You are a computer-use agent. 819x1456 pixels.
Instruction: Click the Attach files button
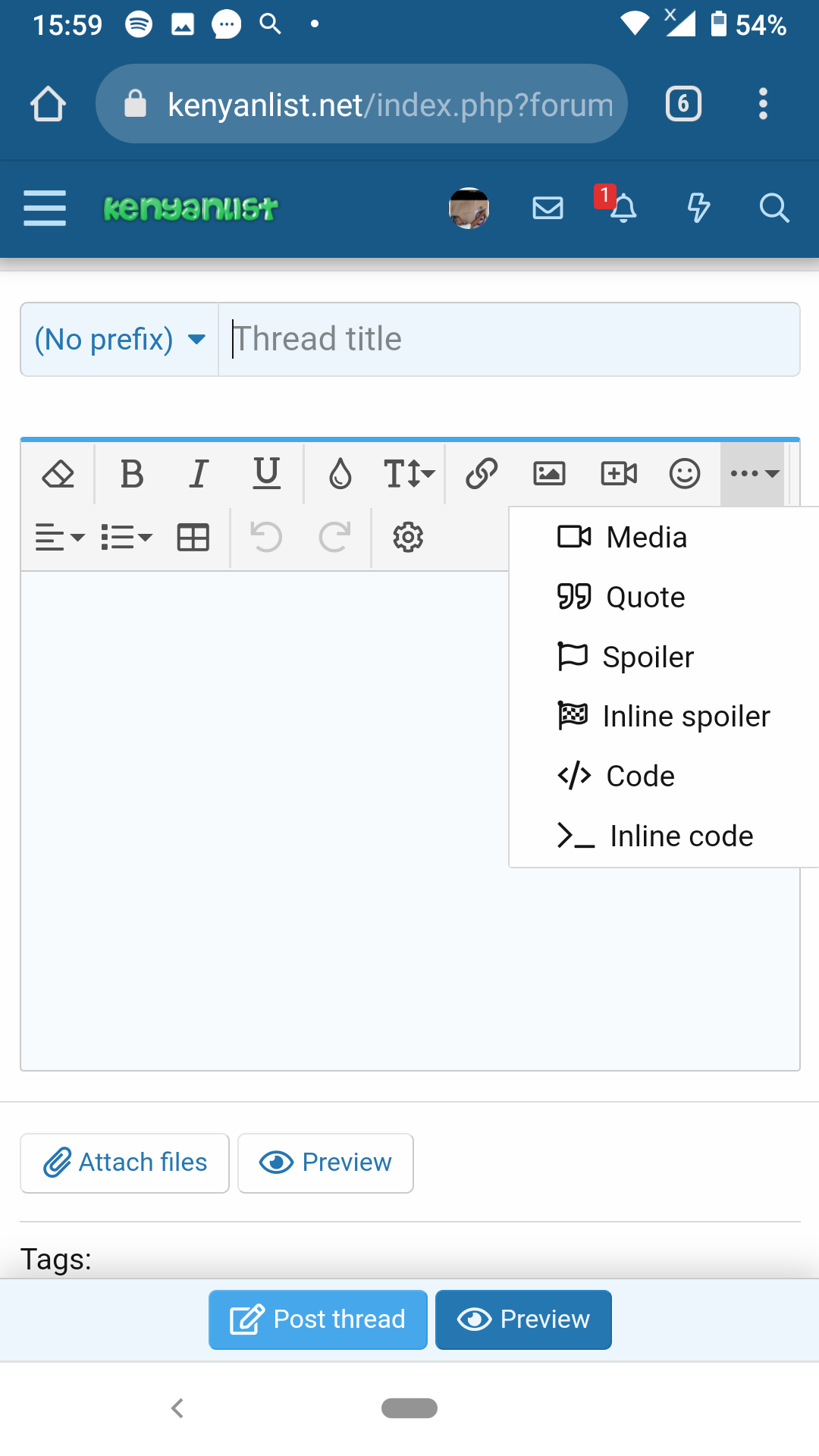click(x=125, y=1163)
